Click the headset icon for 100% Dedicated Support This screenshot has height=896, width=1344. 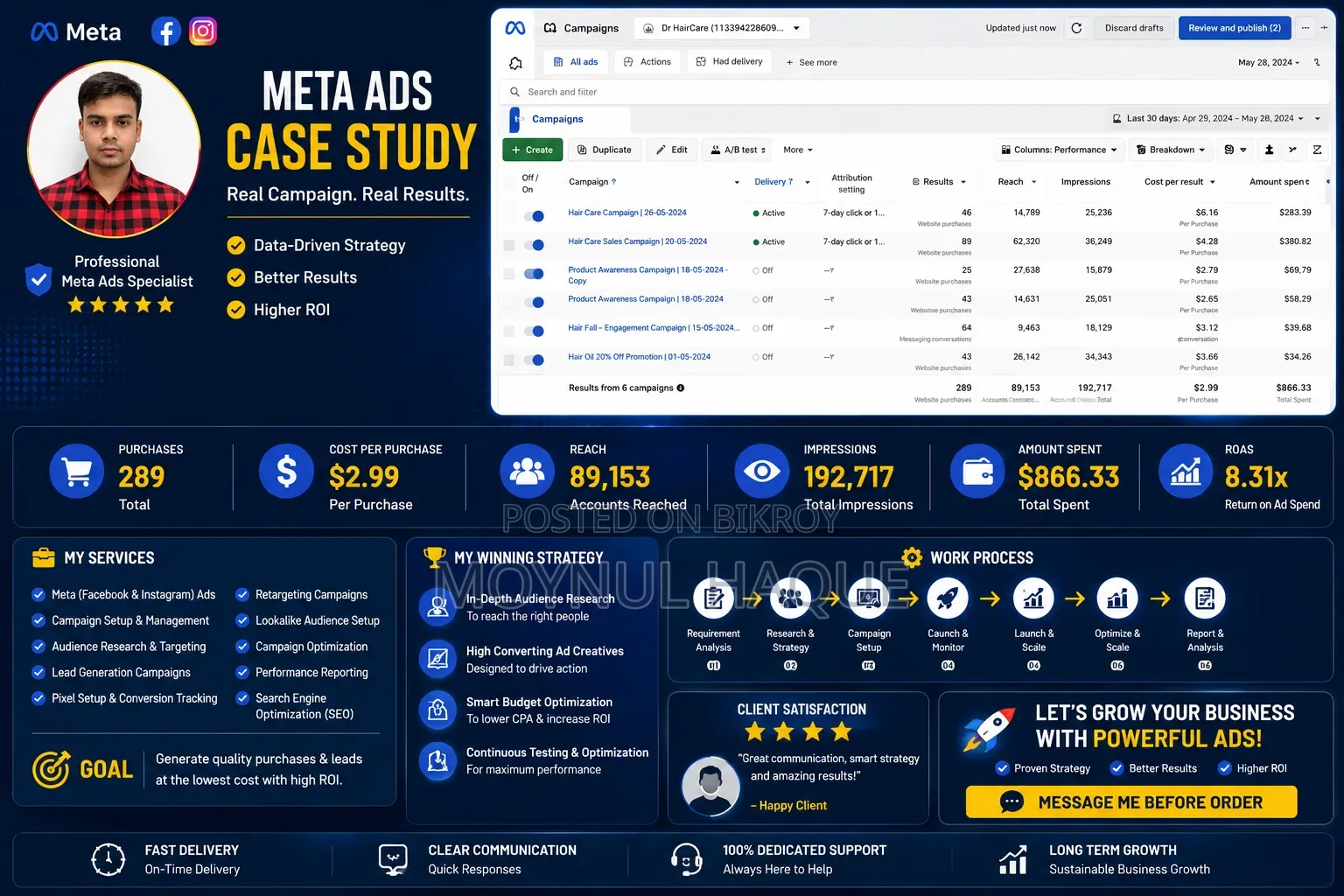[x=686, y=859]
